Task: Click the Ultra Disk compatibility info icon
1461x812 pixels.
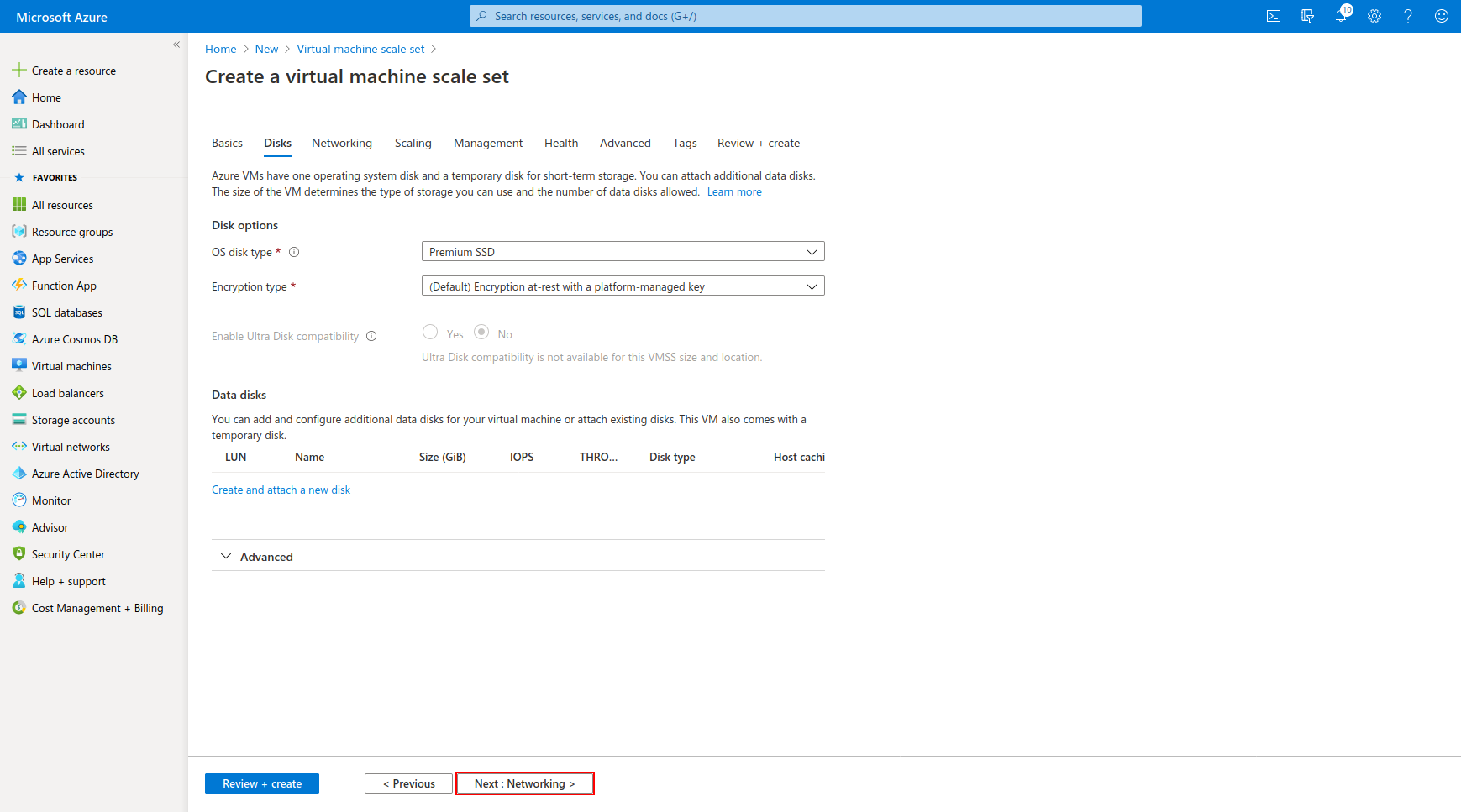Action: 371,336
